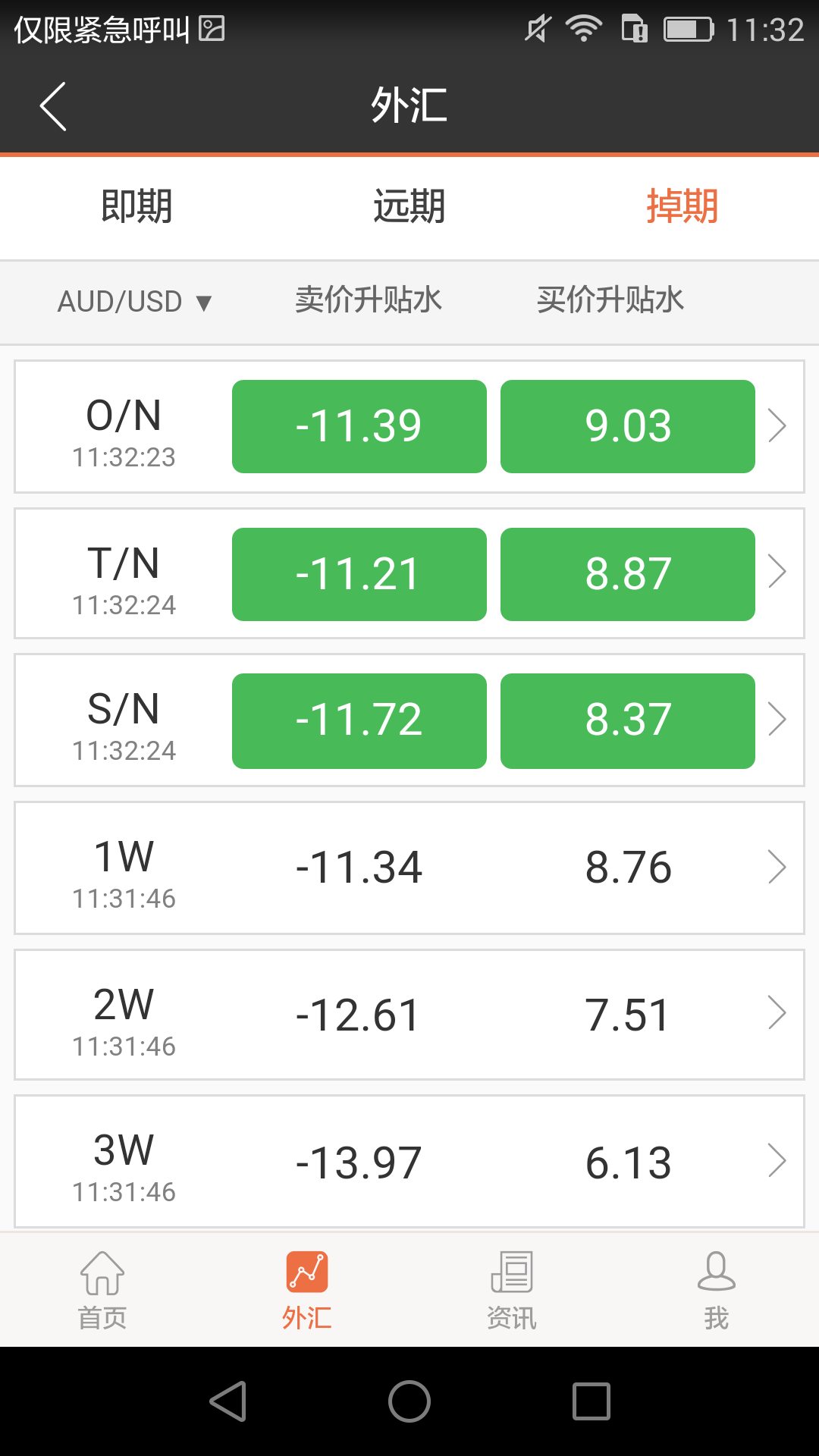
Task: Switch to the 远期 tab
Action: (409, 206)
